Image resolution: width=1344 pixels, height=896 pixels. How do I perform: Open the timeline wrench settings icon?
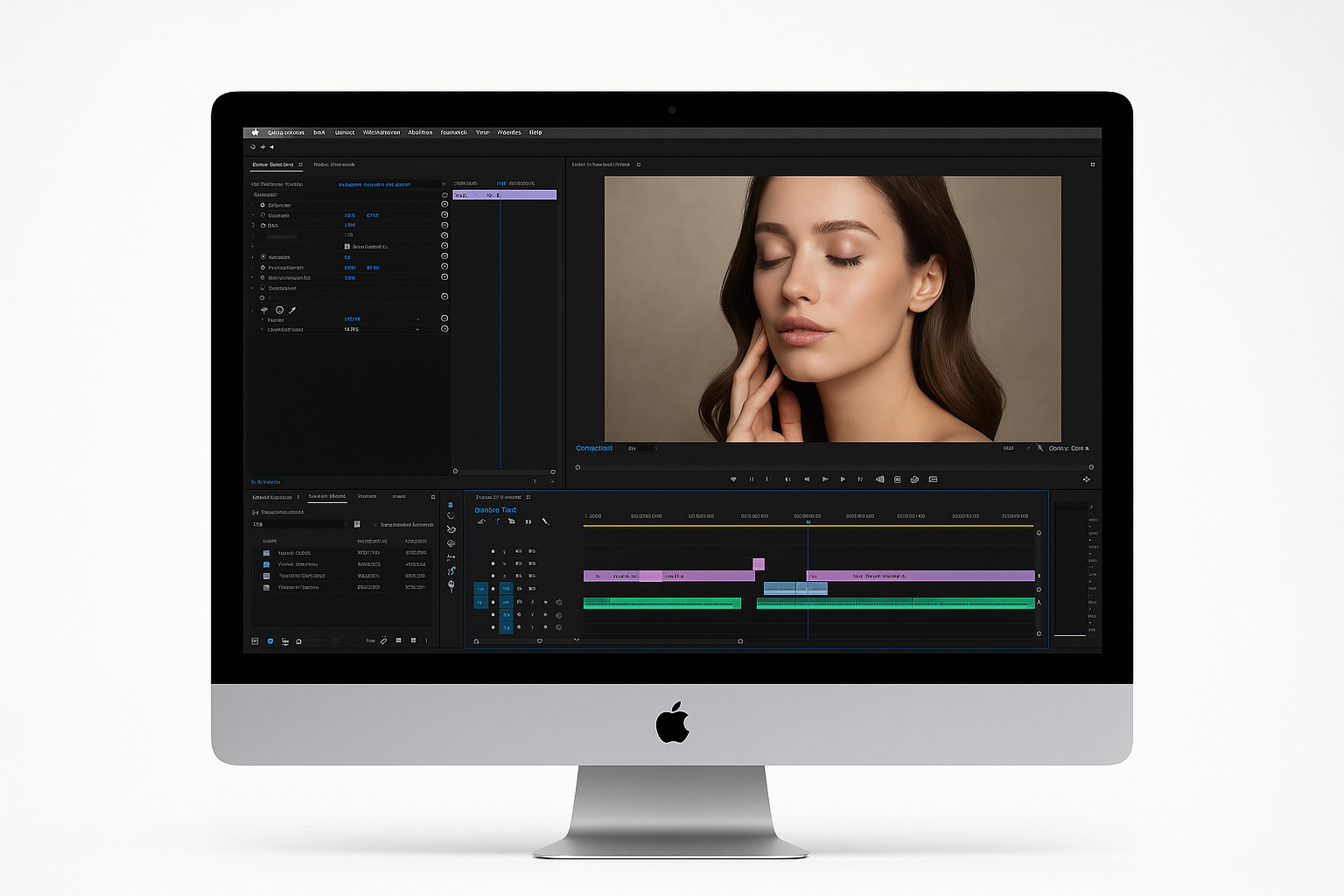coord(545,521)
